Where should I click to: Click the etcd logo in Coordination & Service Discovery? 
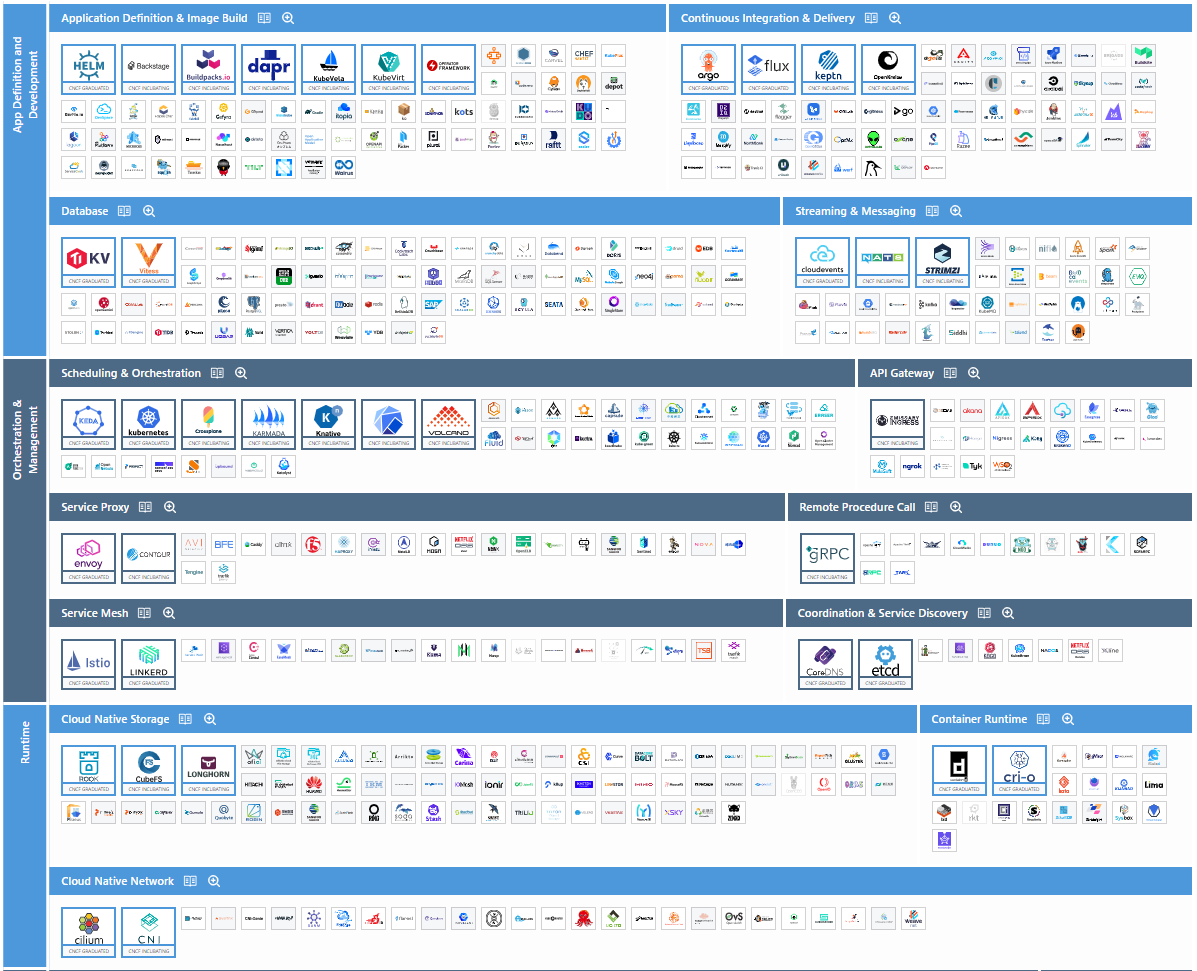pyautogui.click(x=884, y=659)
